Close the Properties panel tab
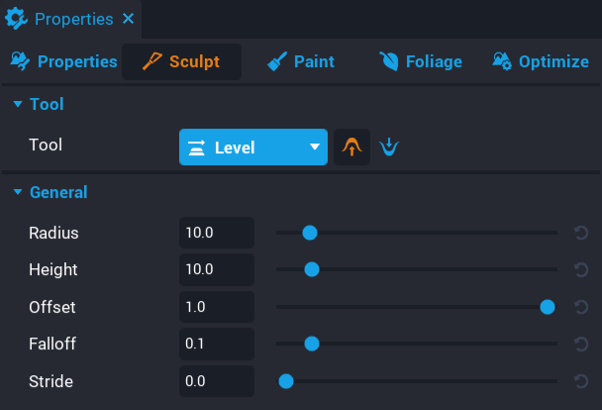 [128, 19]
